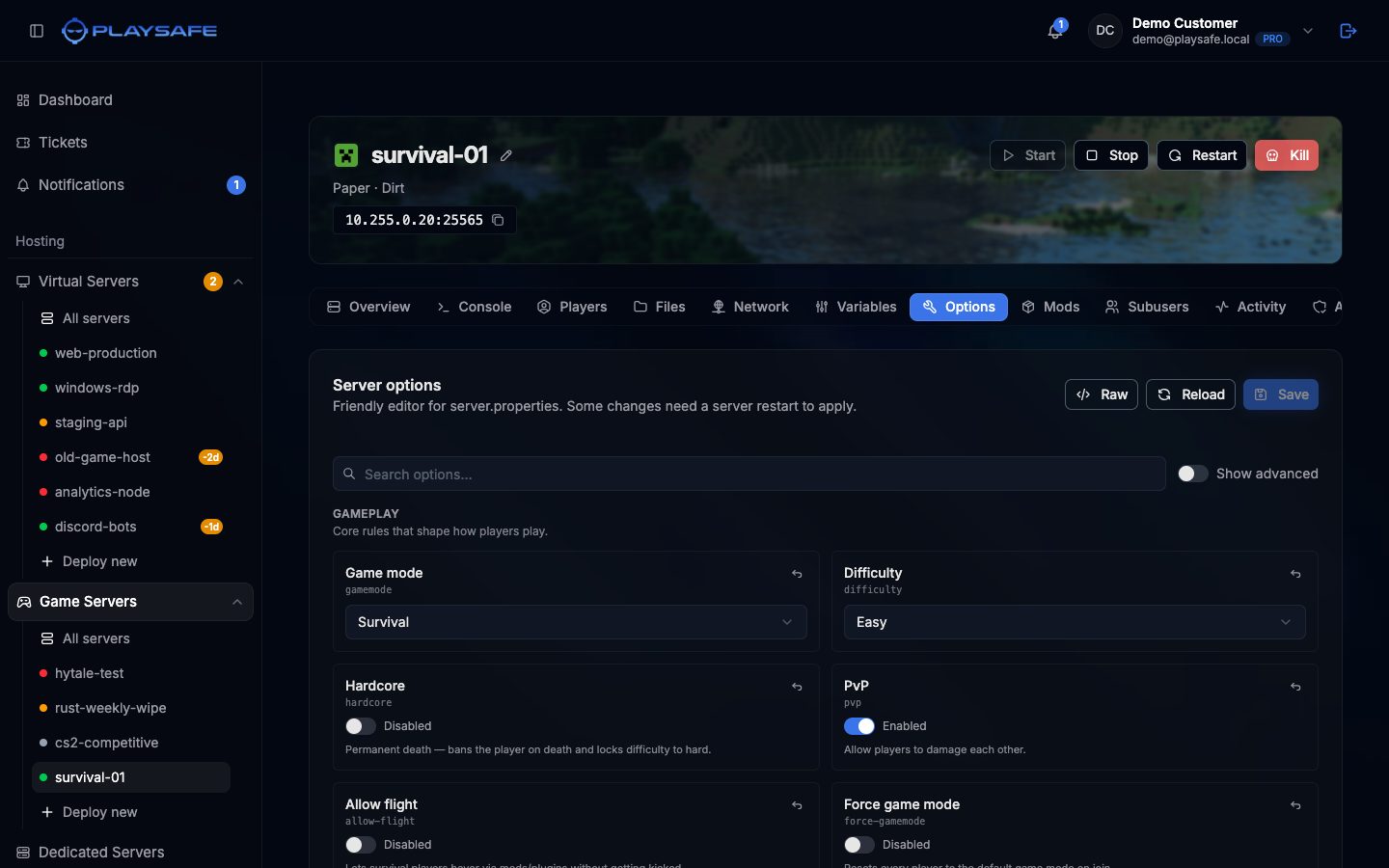The width and height of the screenshot is (1389, 868).
Task: Open the Variables tab
Action: [856, 307]
